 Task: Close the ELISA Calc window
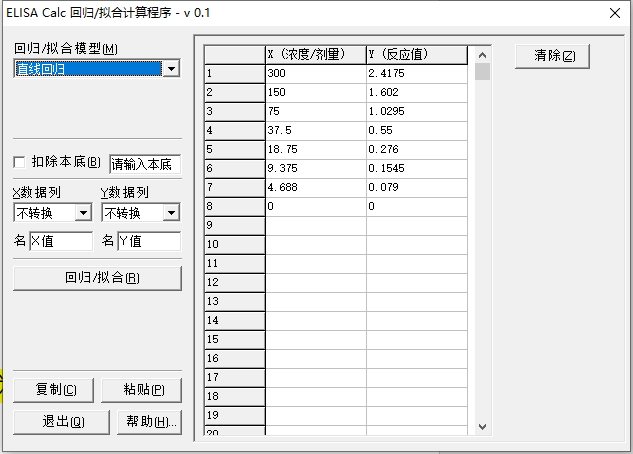pos(615,13)
